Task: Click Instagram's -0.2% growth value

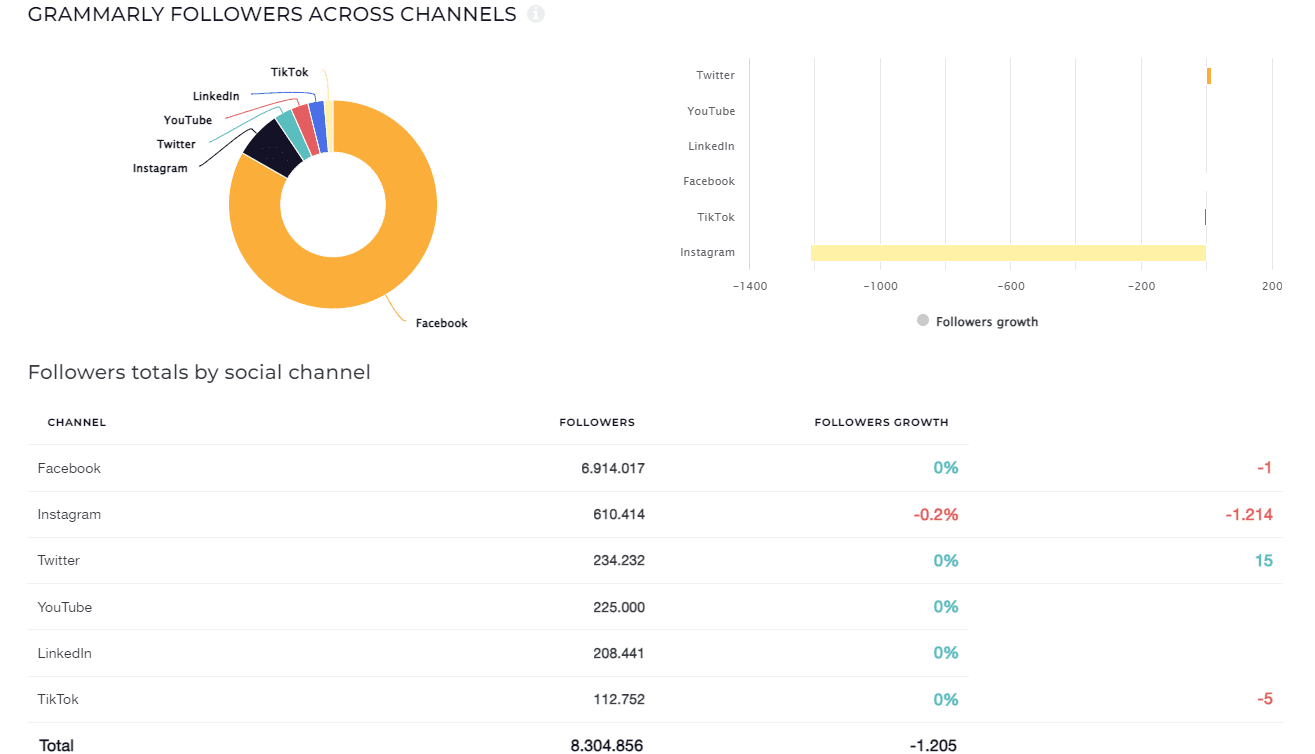Action: coord(935,514)
